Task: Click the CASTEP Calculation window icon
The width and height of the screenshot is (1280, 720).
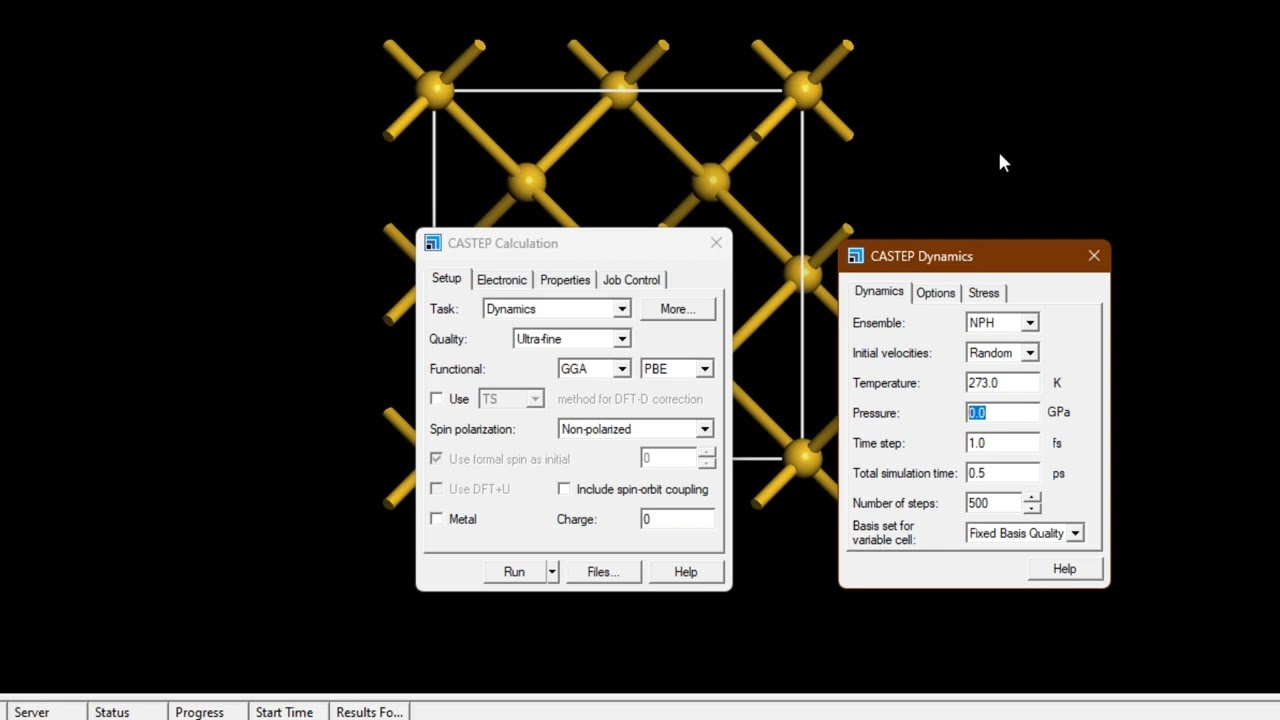Action: pyautogui.click(x=432, y=243)
